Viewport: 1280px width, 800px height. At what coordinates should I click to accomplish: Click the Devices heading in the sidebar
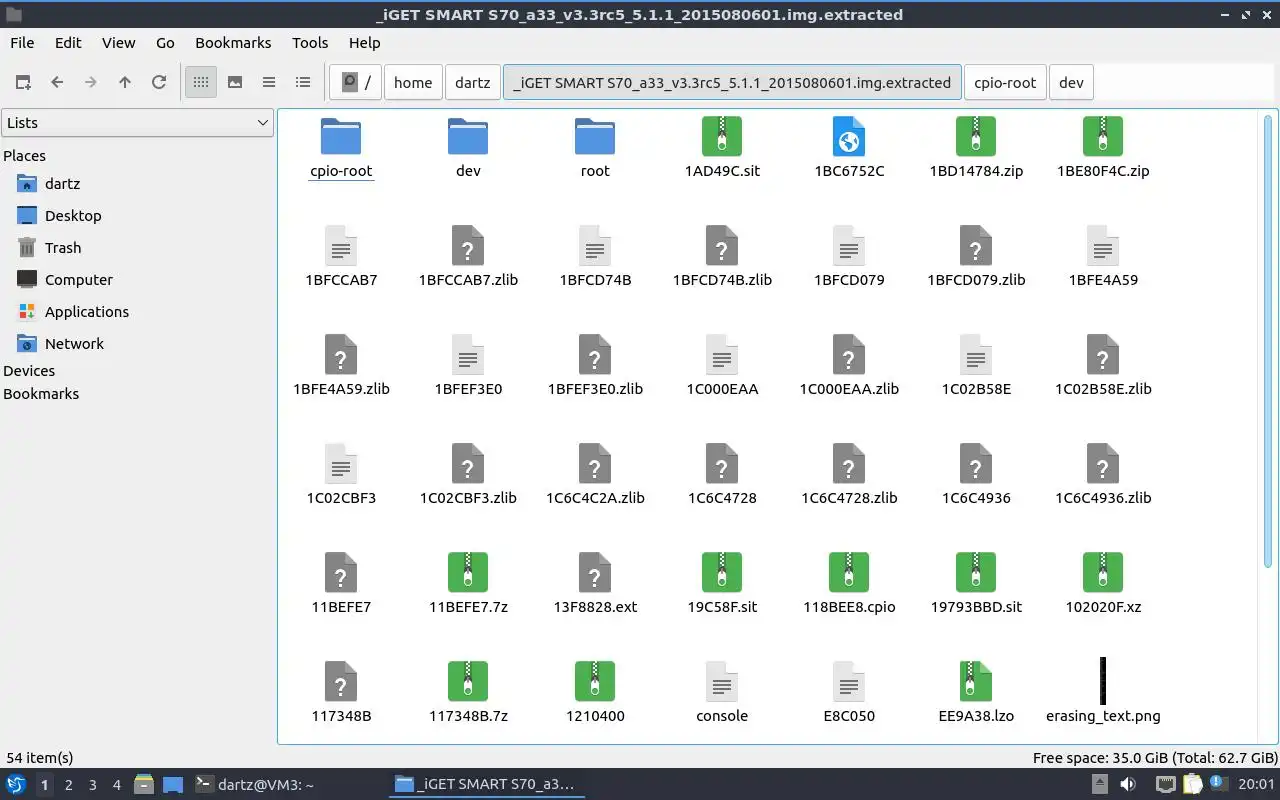point(29,371)
